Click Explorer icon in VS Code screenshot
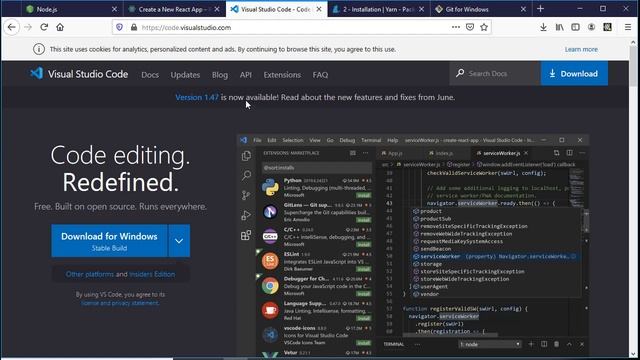Image resolution: width=640 pixels, height=360 pixels. point(246,156)
